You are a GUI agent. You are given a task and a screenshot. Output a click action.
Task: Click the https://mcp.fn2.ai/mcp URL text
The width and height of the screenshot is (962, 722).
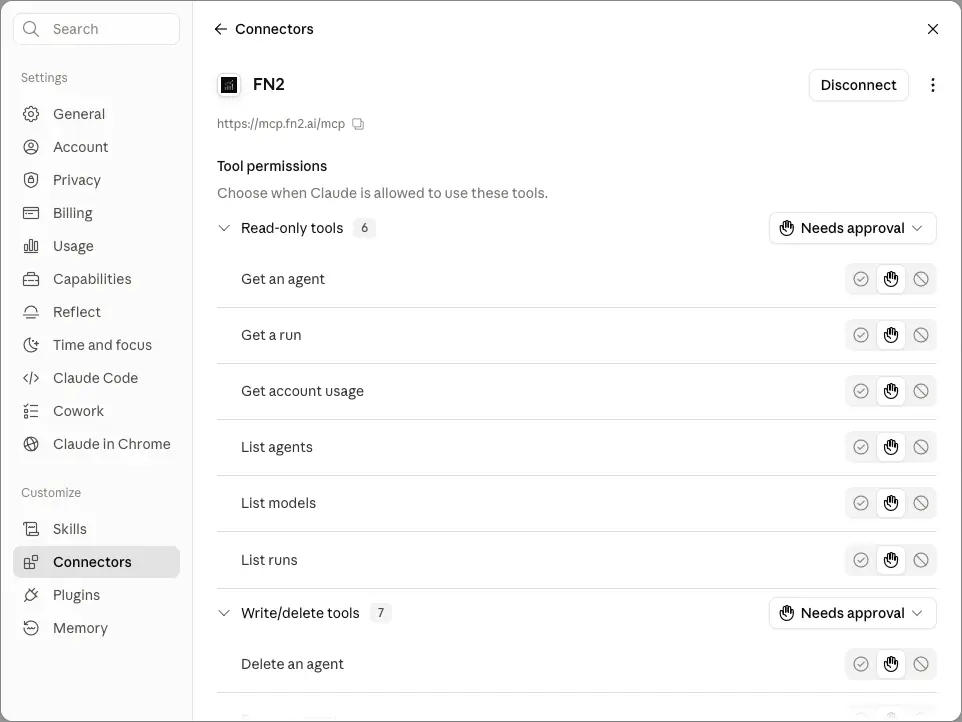pyautogui.click(x=281, y=124)
